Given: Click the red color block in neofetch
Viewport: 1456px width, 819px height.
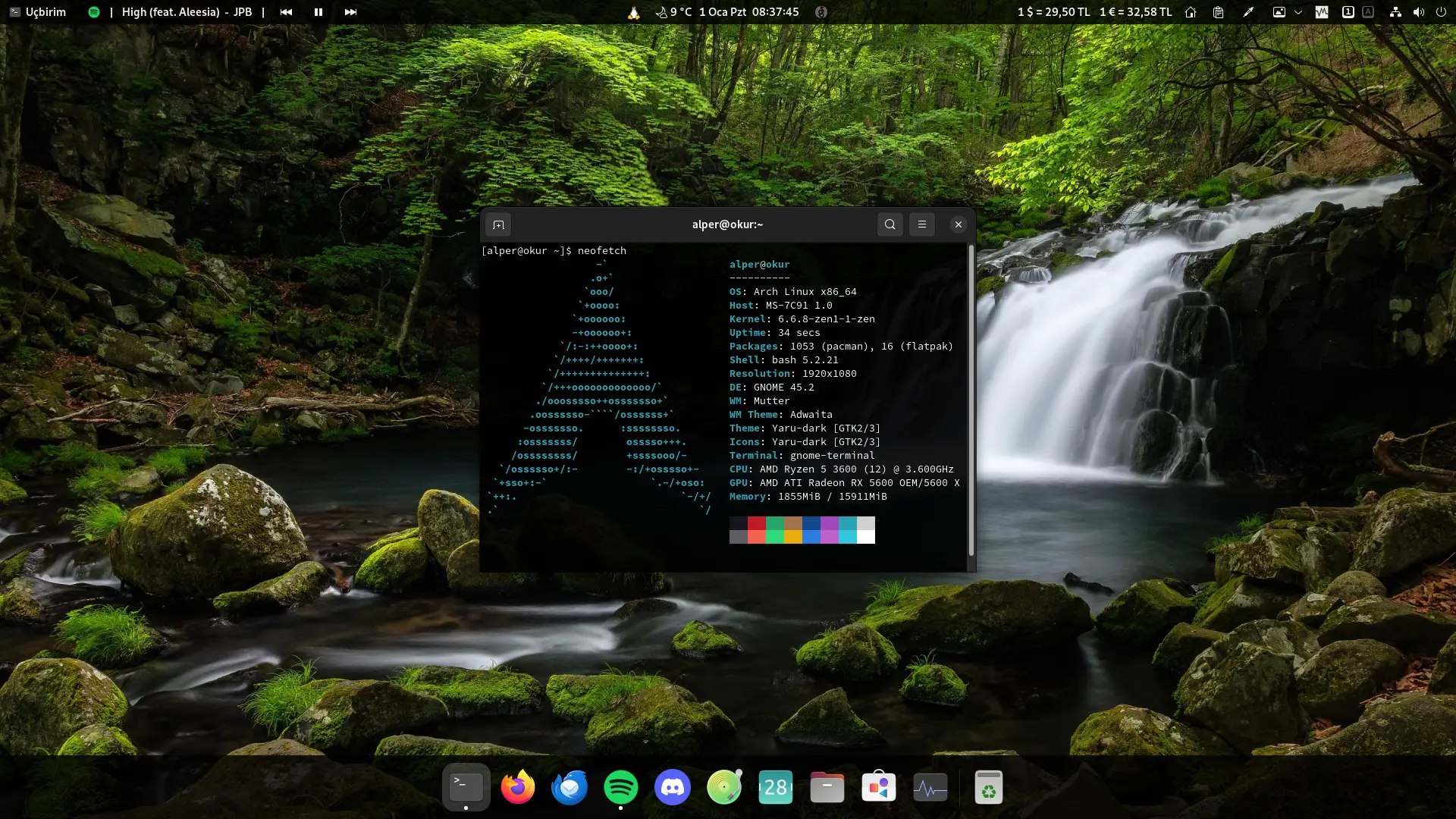Looking at the screenshot, I should click(x=757, y=523).
